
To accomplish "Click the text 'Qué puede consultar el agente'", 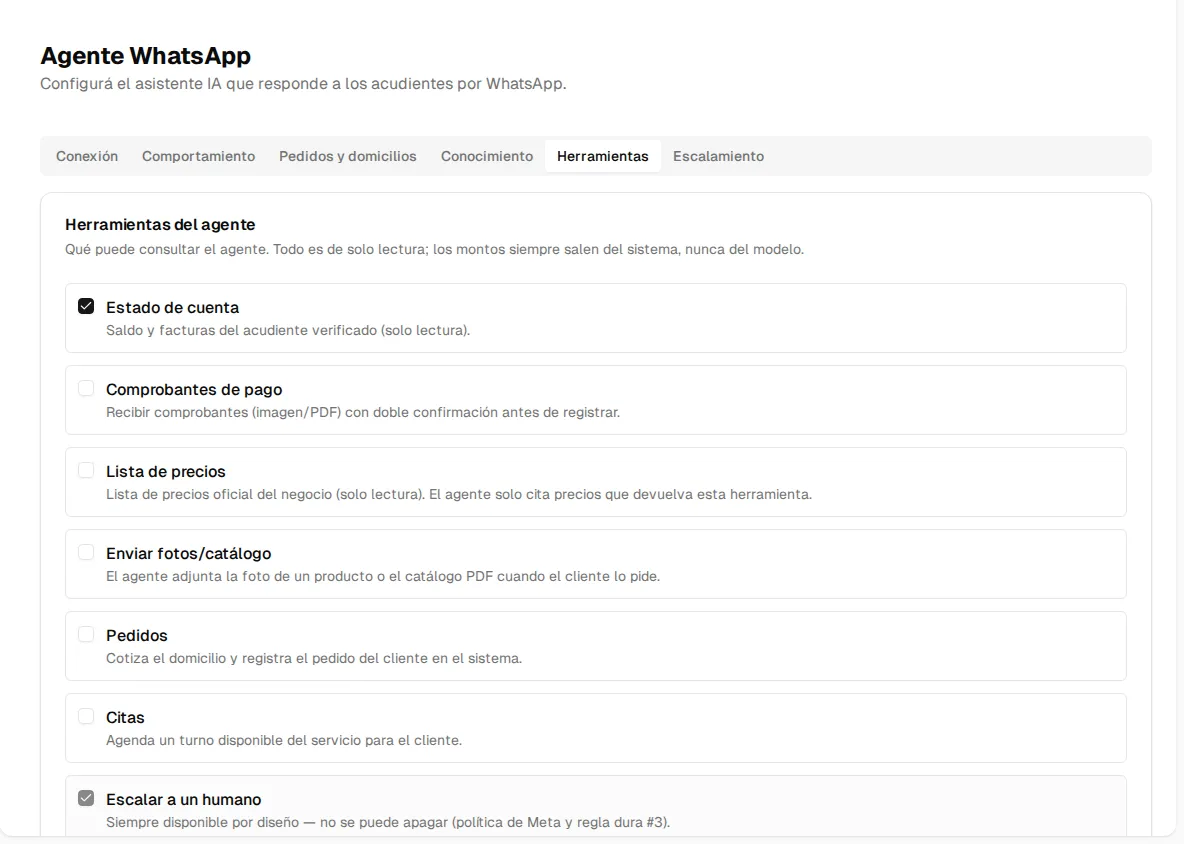I will pyautogui.click(x=434, y=249).
